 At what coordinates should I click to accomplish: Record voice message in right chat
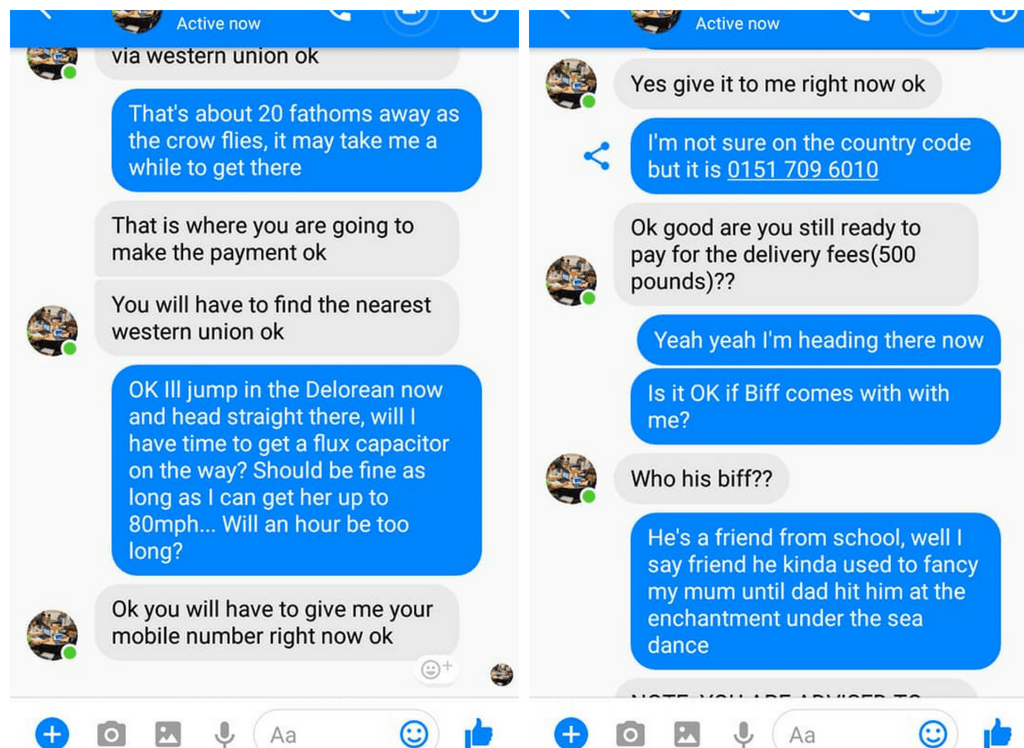pos(744,734)
